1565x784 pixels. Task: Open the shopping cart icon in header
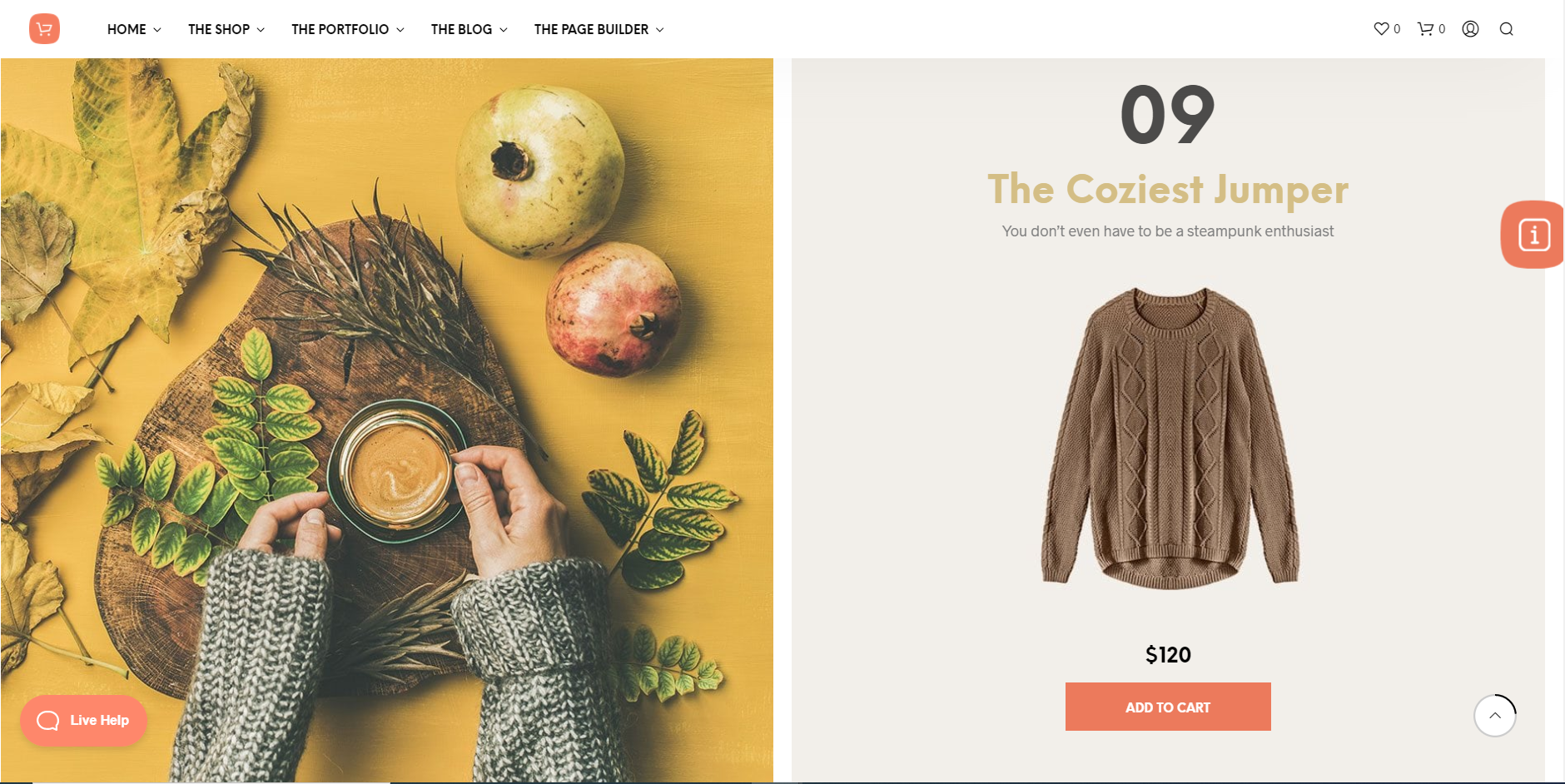pyautogui.click(x=1425, y=29)
